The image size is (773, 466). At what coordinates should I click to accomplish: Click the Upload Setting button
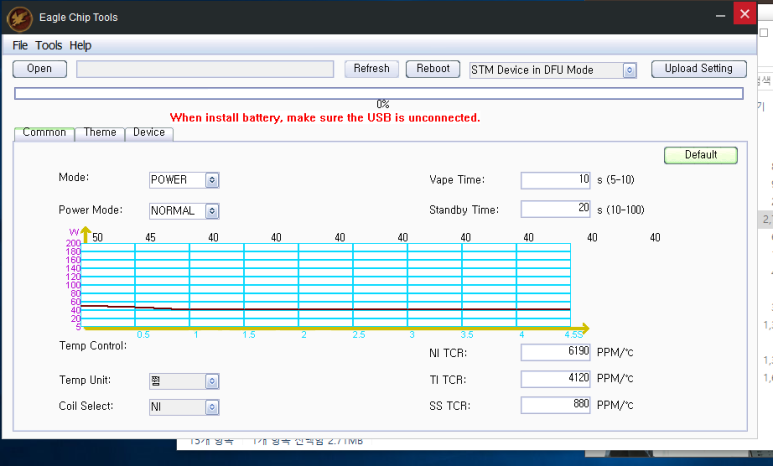[x=699, y=69]
